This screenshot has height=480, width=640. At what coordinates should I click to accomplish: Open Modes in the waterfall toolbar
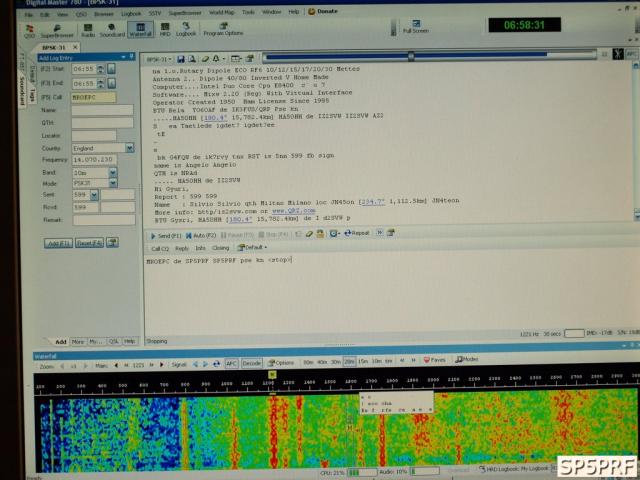coord(467,359)
